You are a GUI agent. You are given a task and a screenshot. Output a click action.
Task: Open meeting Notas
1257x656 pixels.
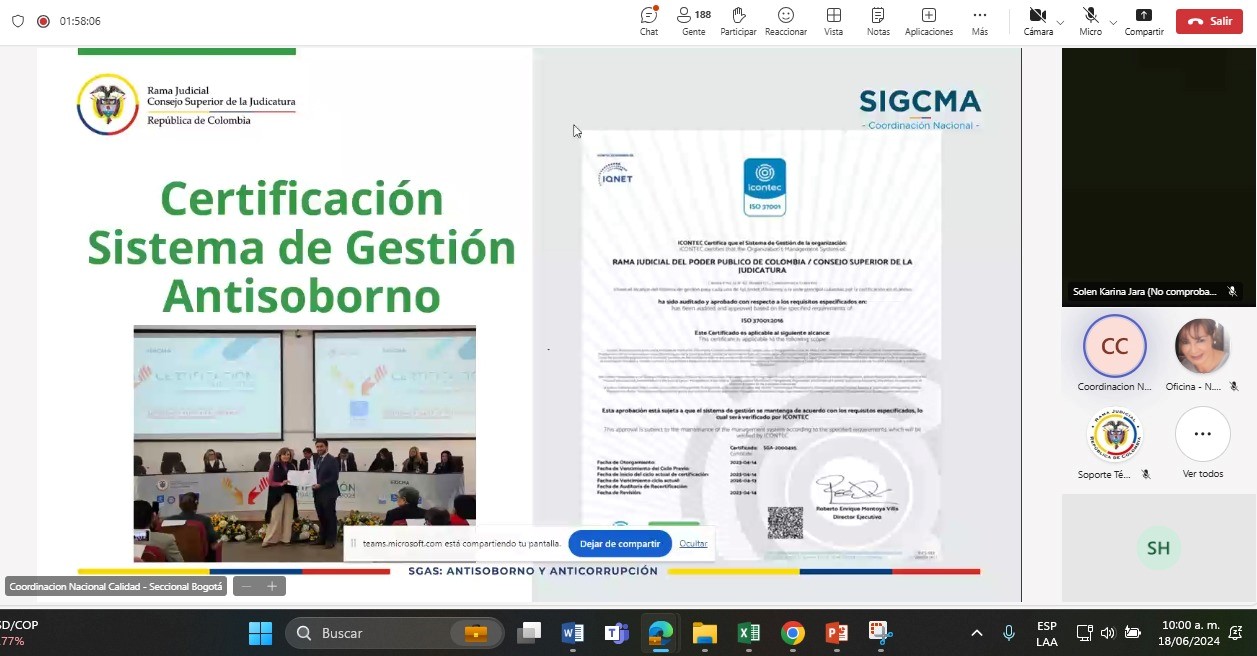(x=878, y=20)
